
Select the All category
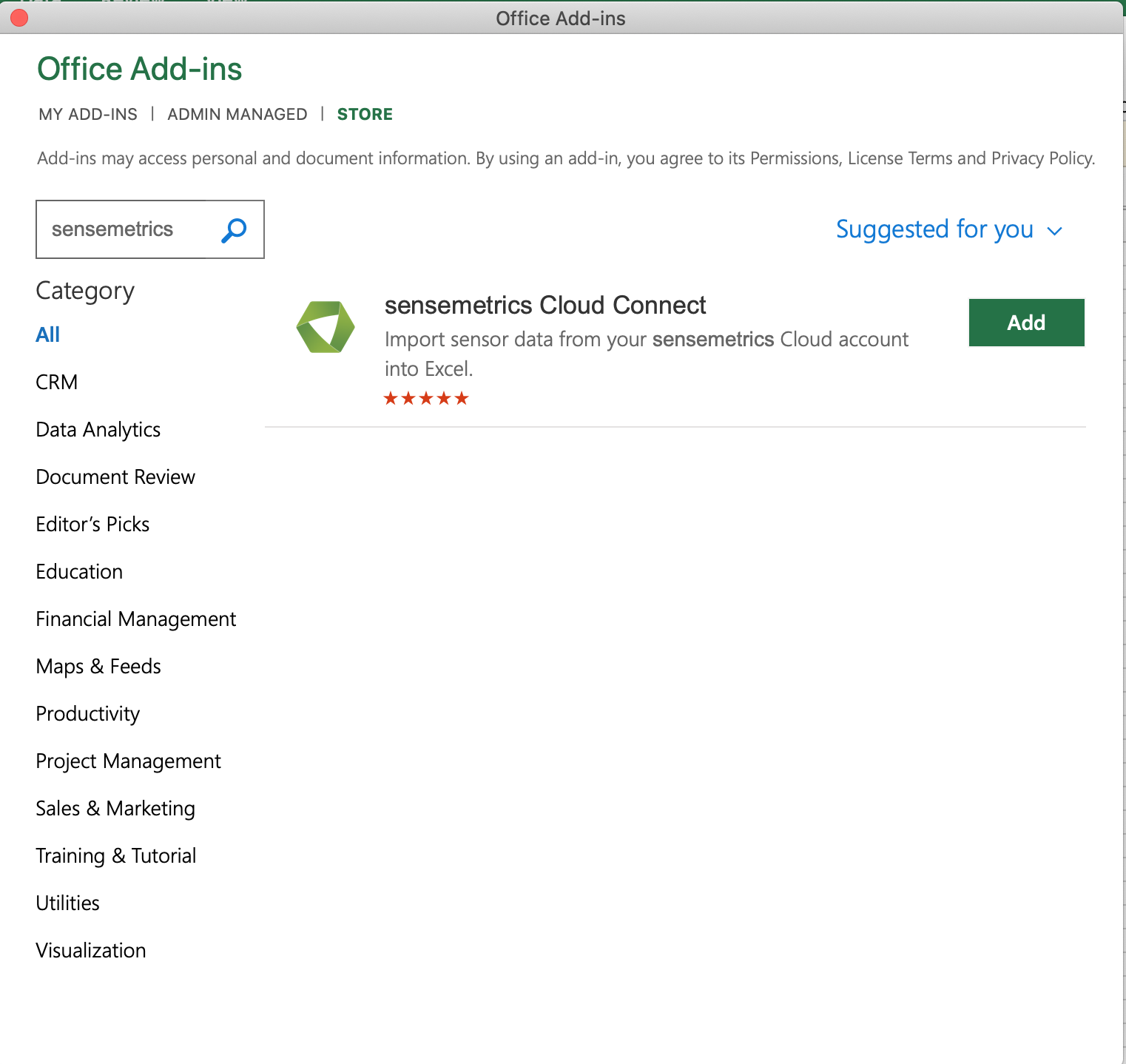point(48,334)
